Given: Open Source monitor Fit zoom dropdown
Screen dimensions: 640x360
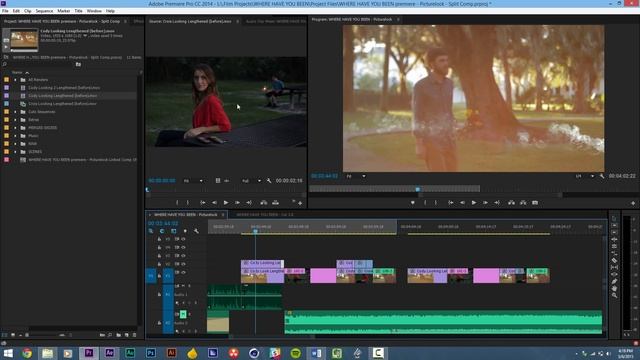Looking at the screenshot, I should pyautogui.click(x=193, y=181).
